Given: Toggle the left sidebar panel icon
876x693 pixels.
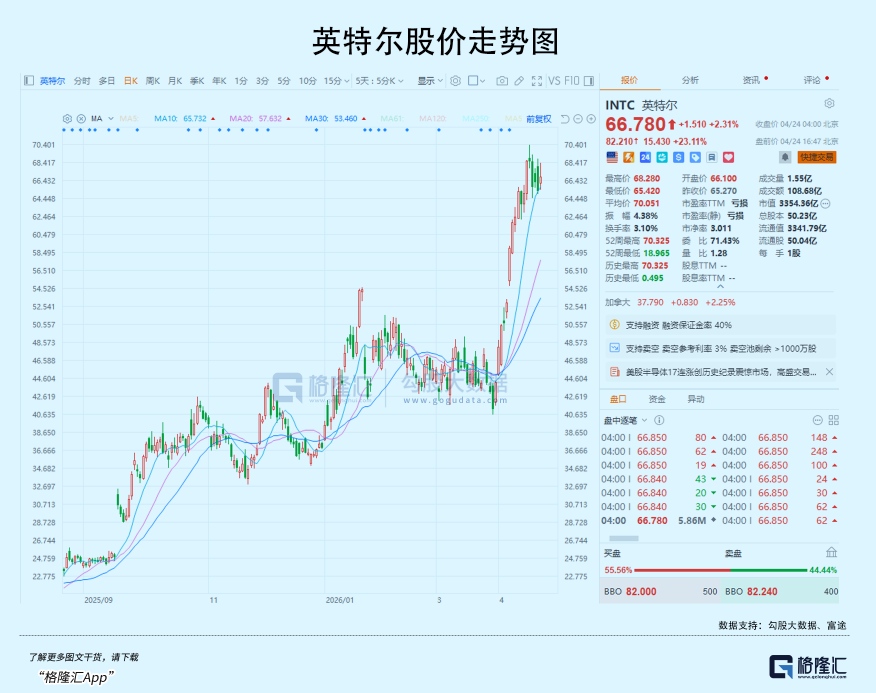Looking at the screenshot, I should [29, 81].
